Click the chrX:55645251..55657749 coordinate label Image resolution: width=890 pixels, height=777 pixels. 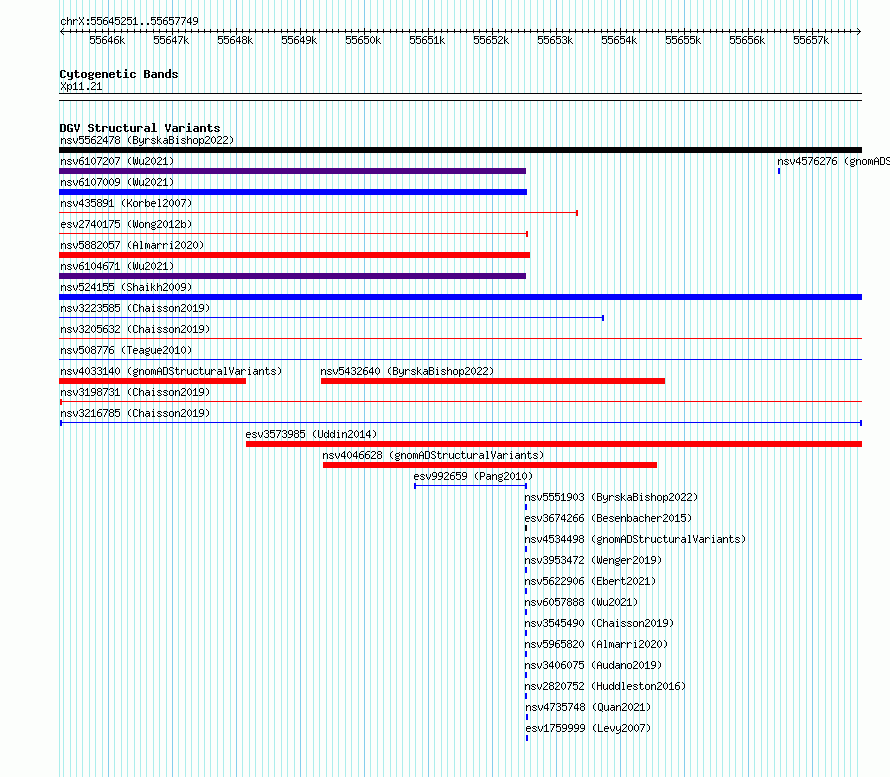[x=129, y=21]
